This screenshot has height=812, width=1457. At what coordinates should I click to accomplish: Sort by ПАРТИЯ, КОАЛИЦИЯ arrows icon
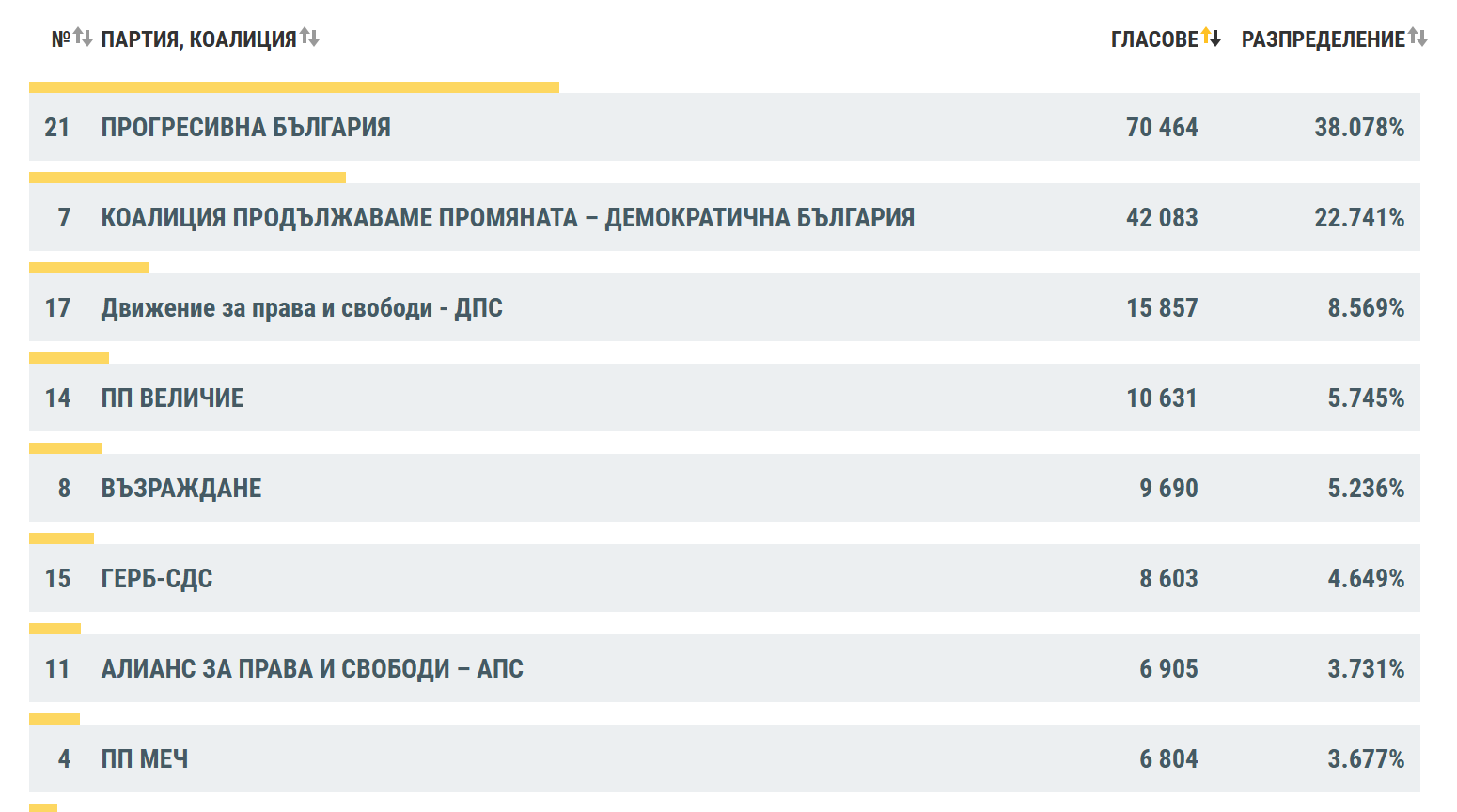tap(309, 38)
